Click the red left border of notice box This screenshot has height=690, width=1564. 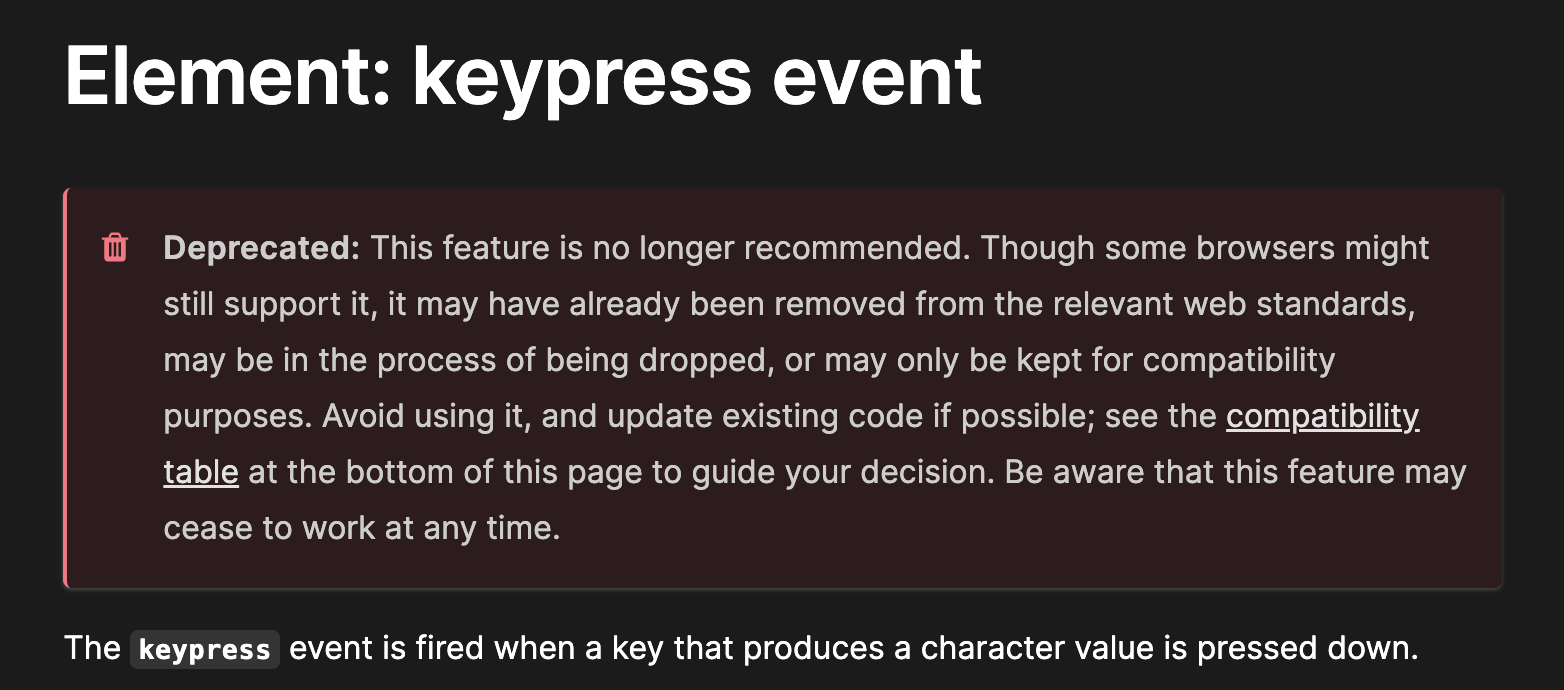pos(65,388)
